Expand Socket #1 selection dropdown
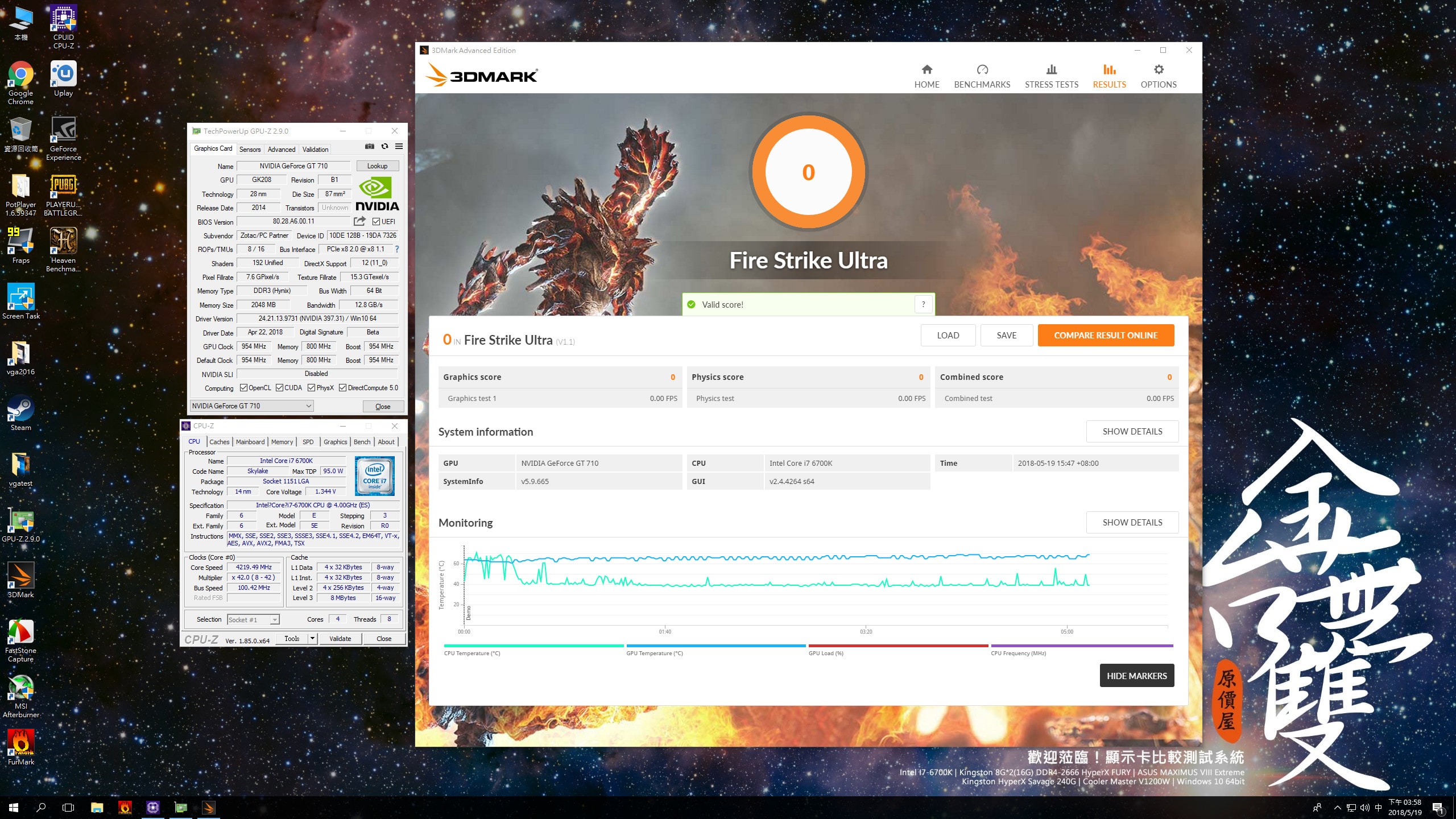 pyautogui.click(x=275, y=620)
